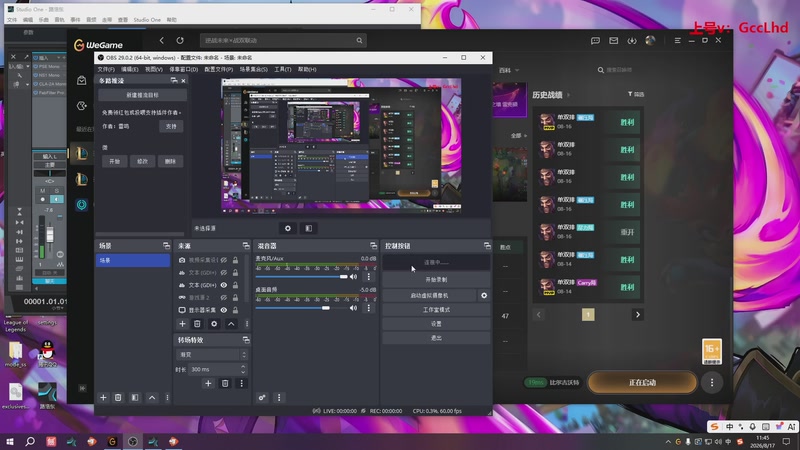Enable 工作室模式 in OBS controls

[436, 310]
